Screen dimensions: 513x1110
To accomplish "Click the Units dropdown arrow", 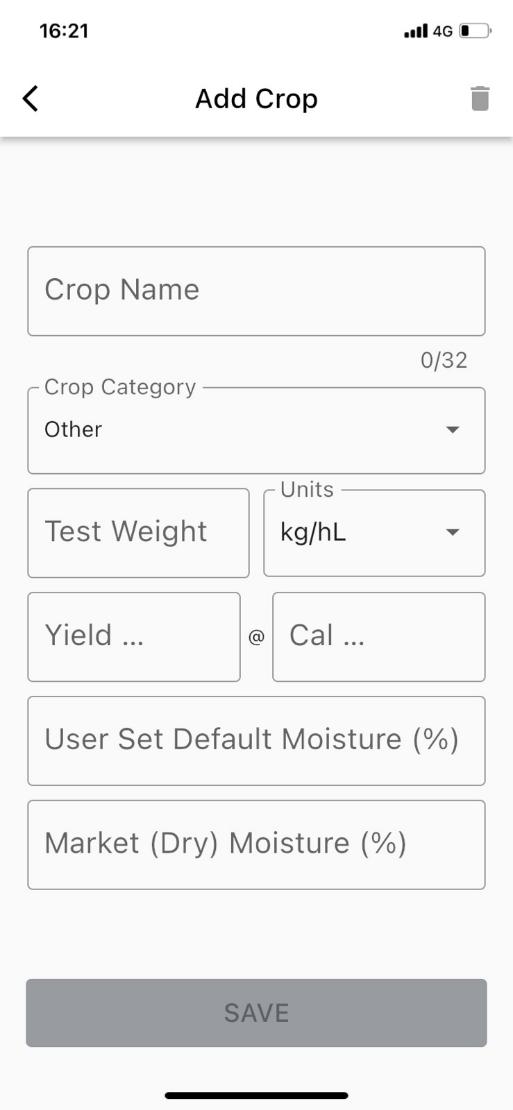I will pyautogui.click(x=453, y=532).
